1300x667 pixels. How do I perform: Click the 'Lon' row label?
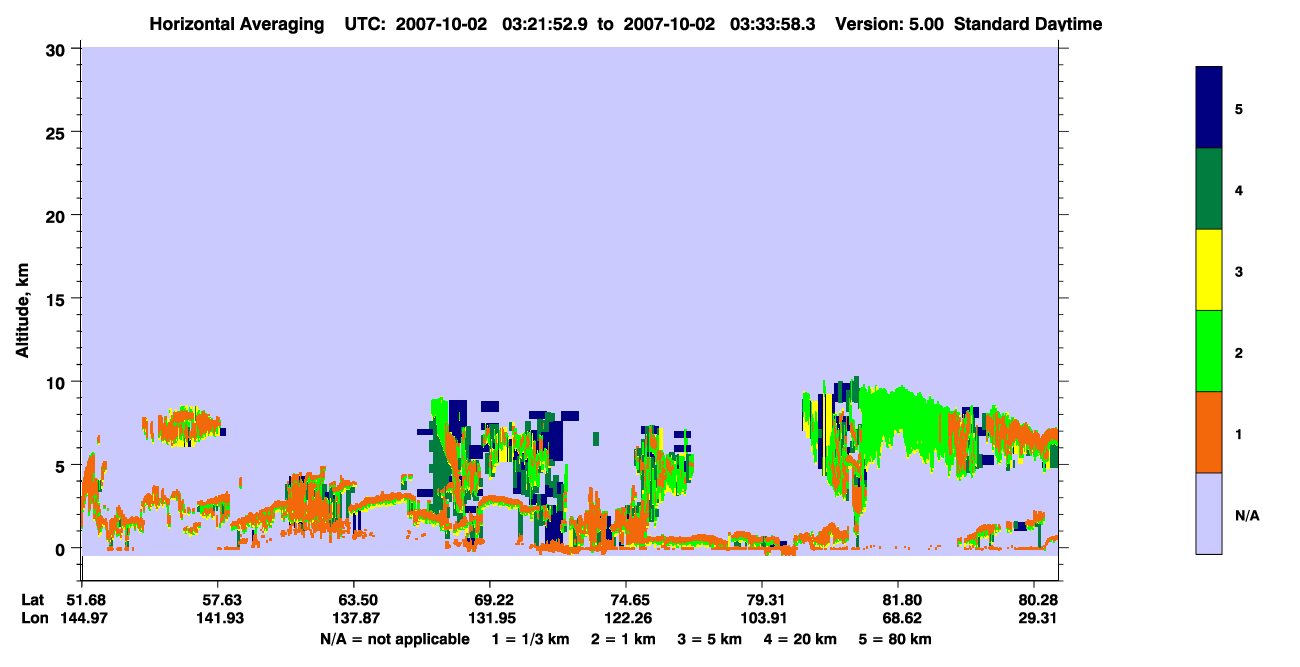33,619
